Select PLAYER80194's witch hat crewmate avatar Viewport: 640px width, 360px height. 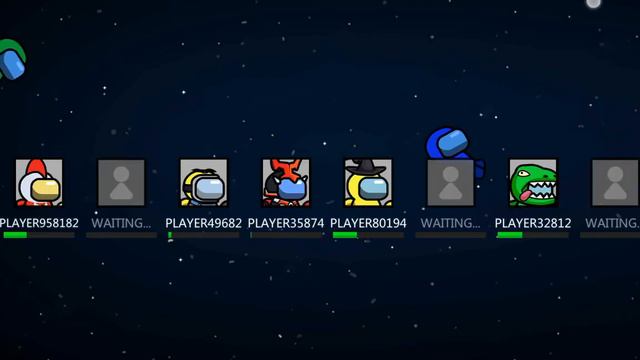click(x=368, y=182)
